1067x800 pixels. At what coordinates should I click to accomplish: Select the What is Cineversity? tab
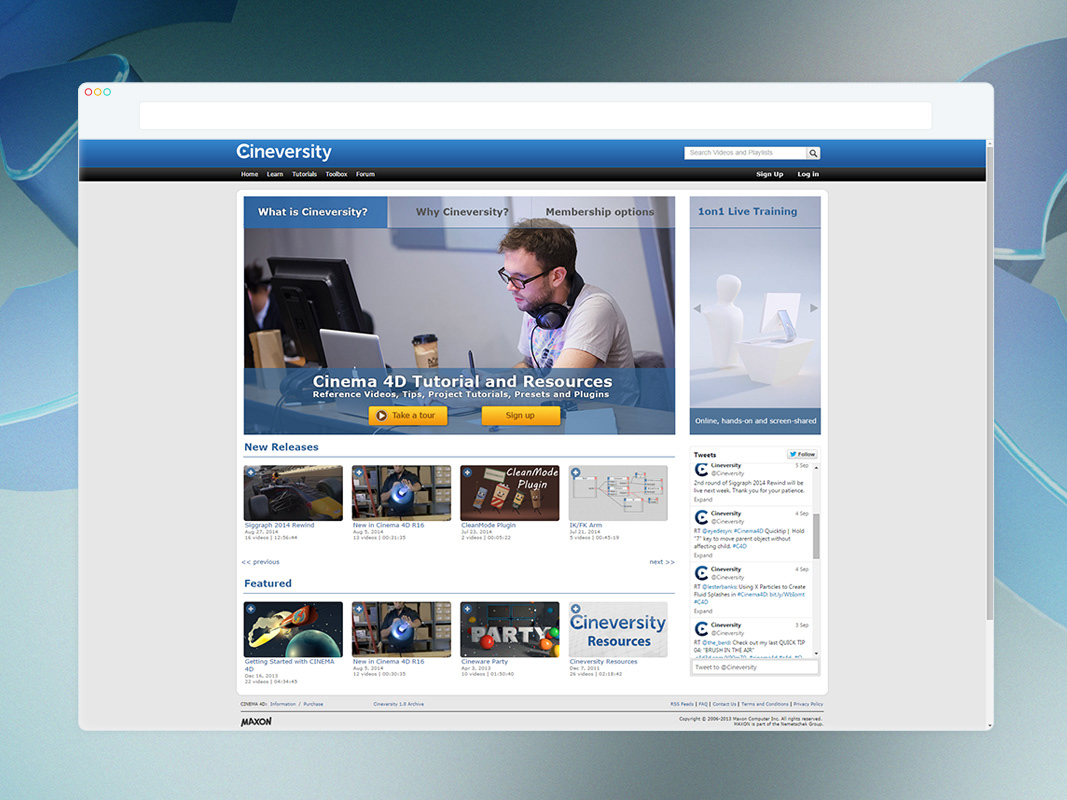pos(316,212)
